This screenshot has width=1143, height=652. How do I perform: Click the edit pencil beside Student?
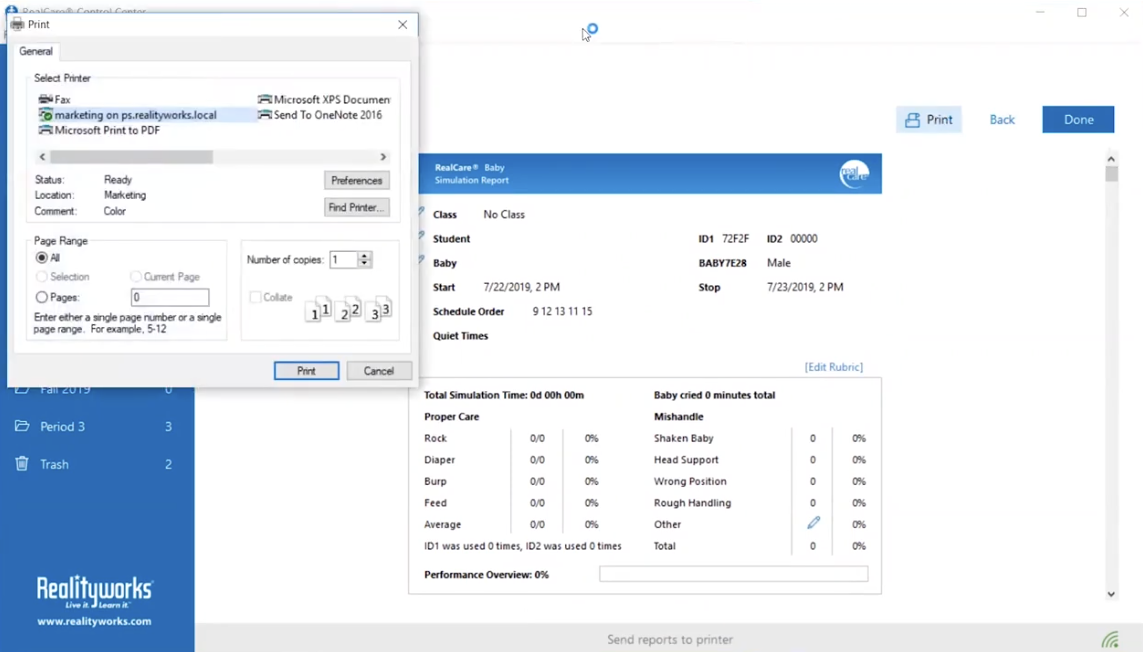[x=421, y=236]
